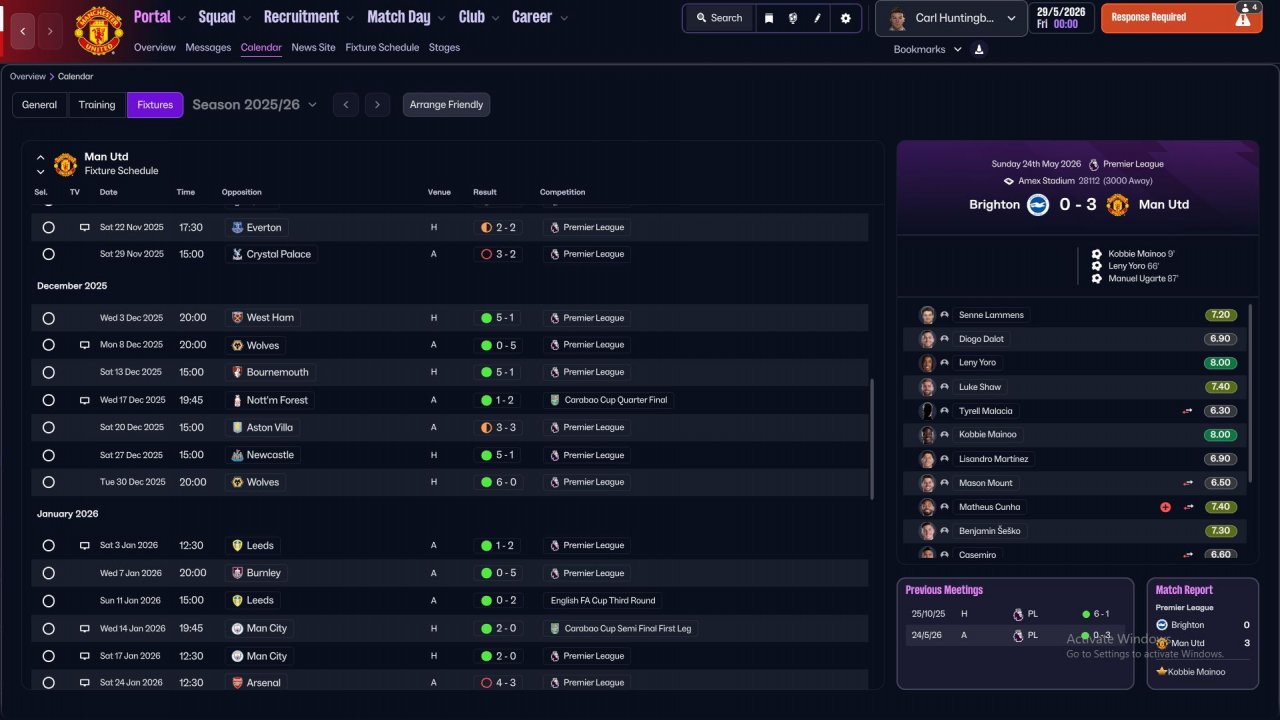Go back with the left arrow navigation button

(x=23, y=32)
